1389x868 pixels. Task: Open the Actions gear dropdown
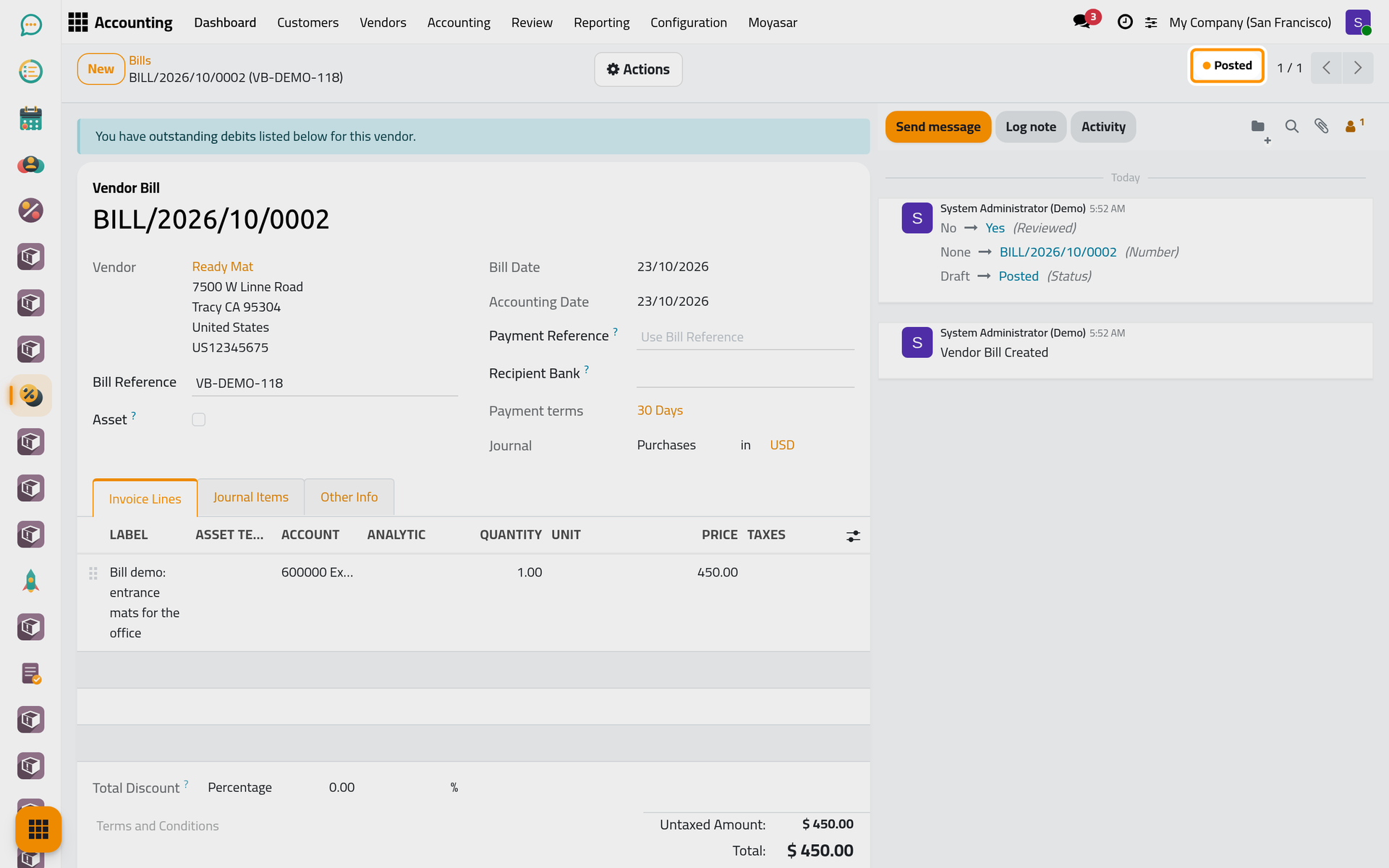click(x=638, y=69)
